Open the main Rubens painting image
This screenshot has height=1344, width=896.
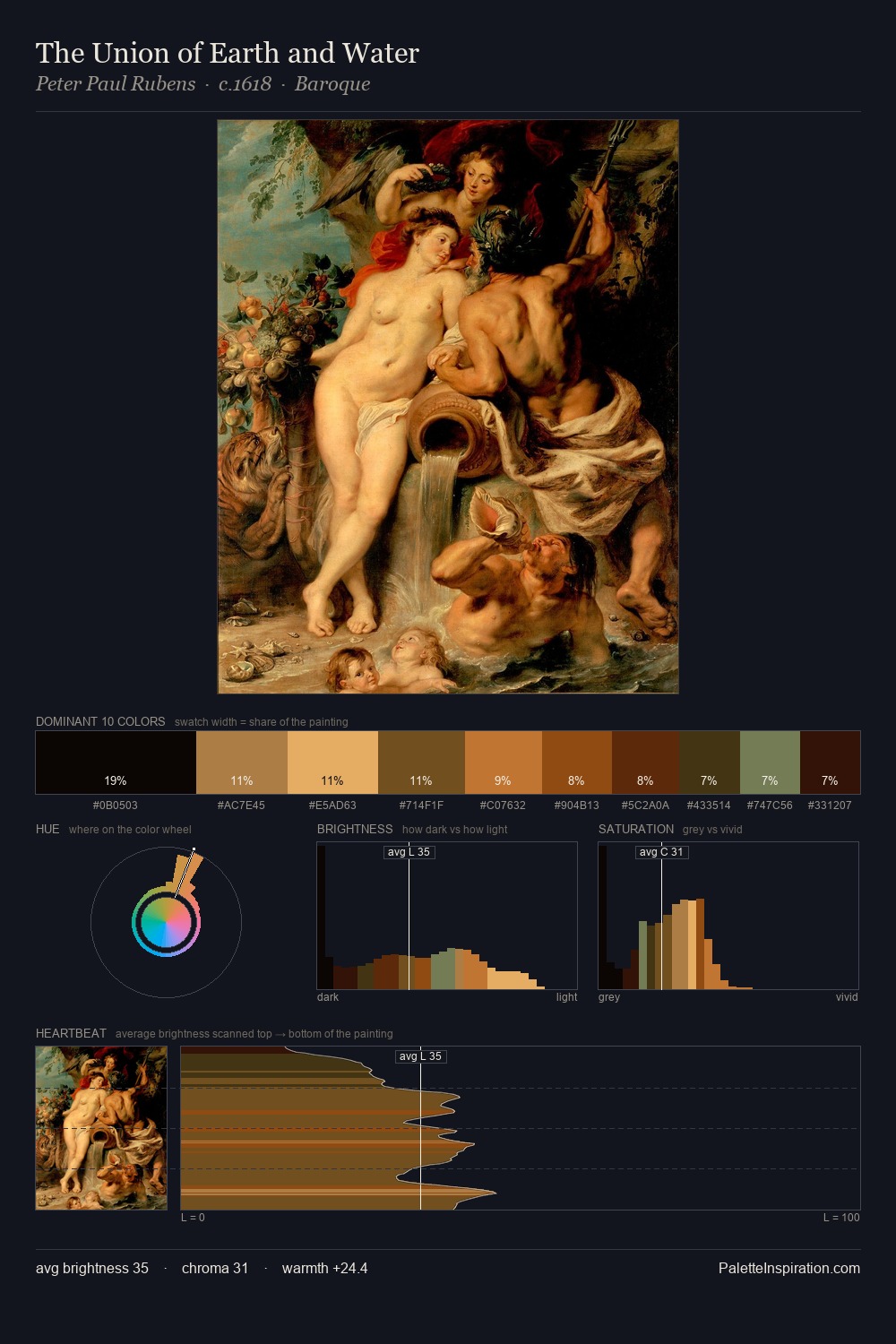(x=448, y=407)
